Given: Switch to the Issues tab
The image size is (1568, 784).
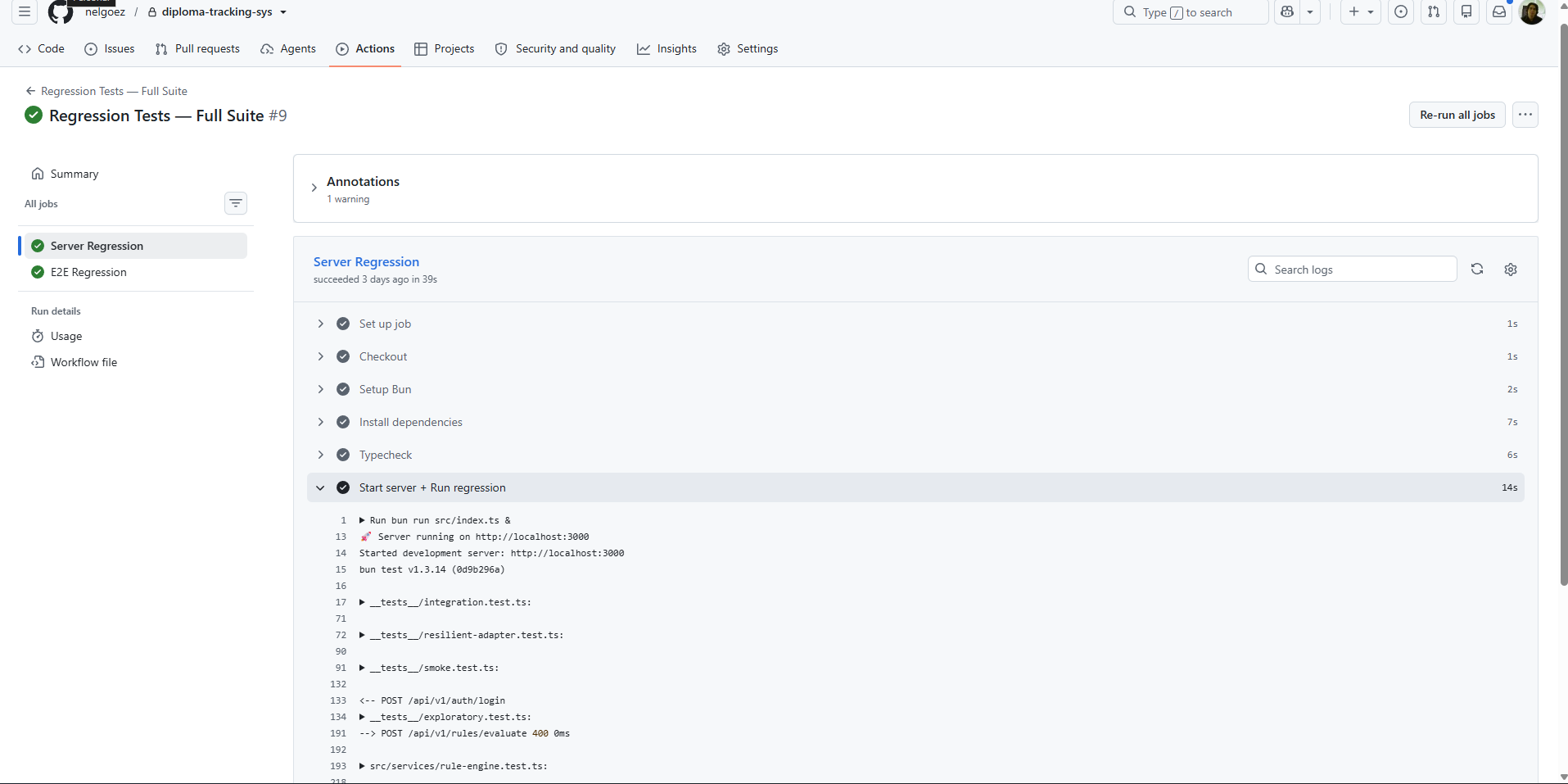Looking at the screenshot, I should (110, 49).
